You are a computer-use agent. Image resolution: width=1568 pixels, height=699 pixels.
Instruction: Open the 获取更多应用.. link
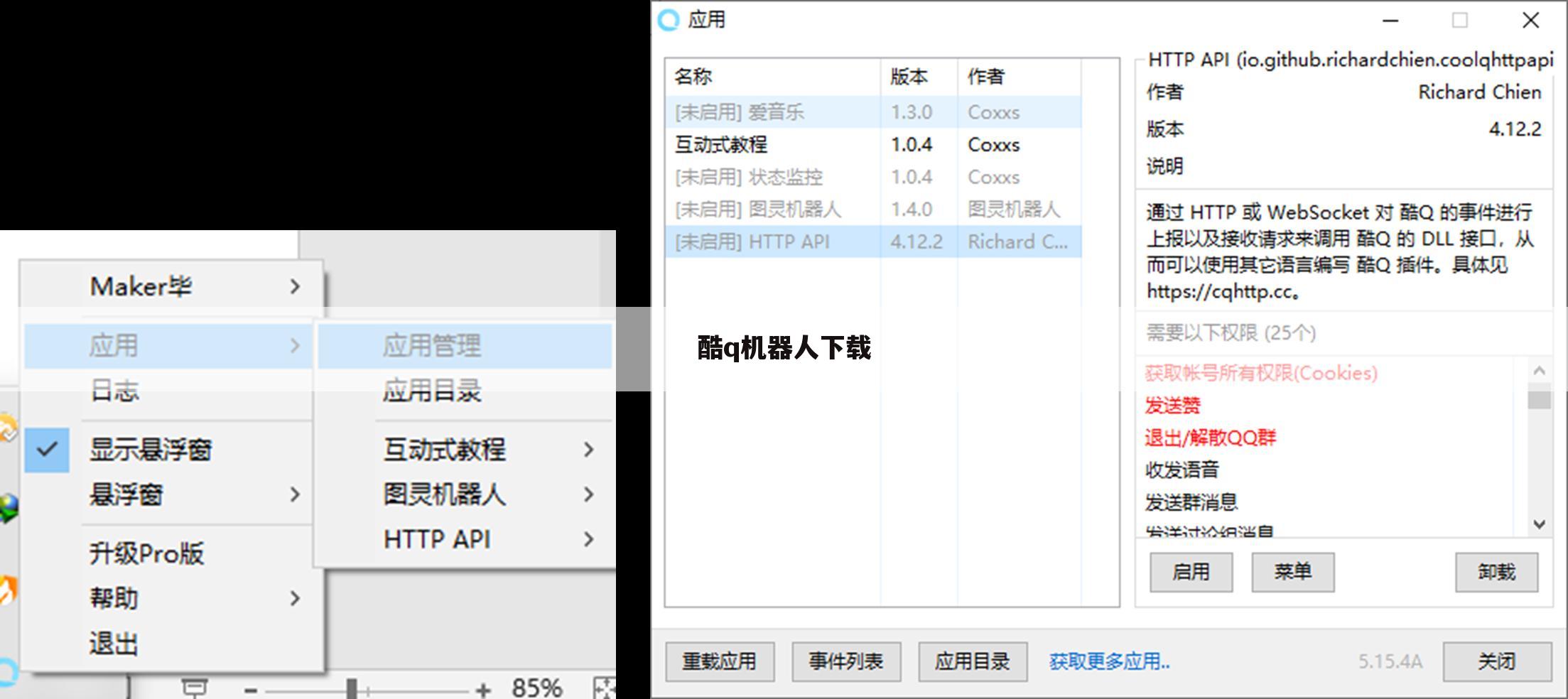coord(1109,661)
